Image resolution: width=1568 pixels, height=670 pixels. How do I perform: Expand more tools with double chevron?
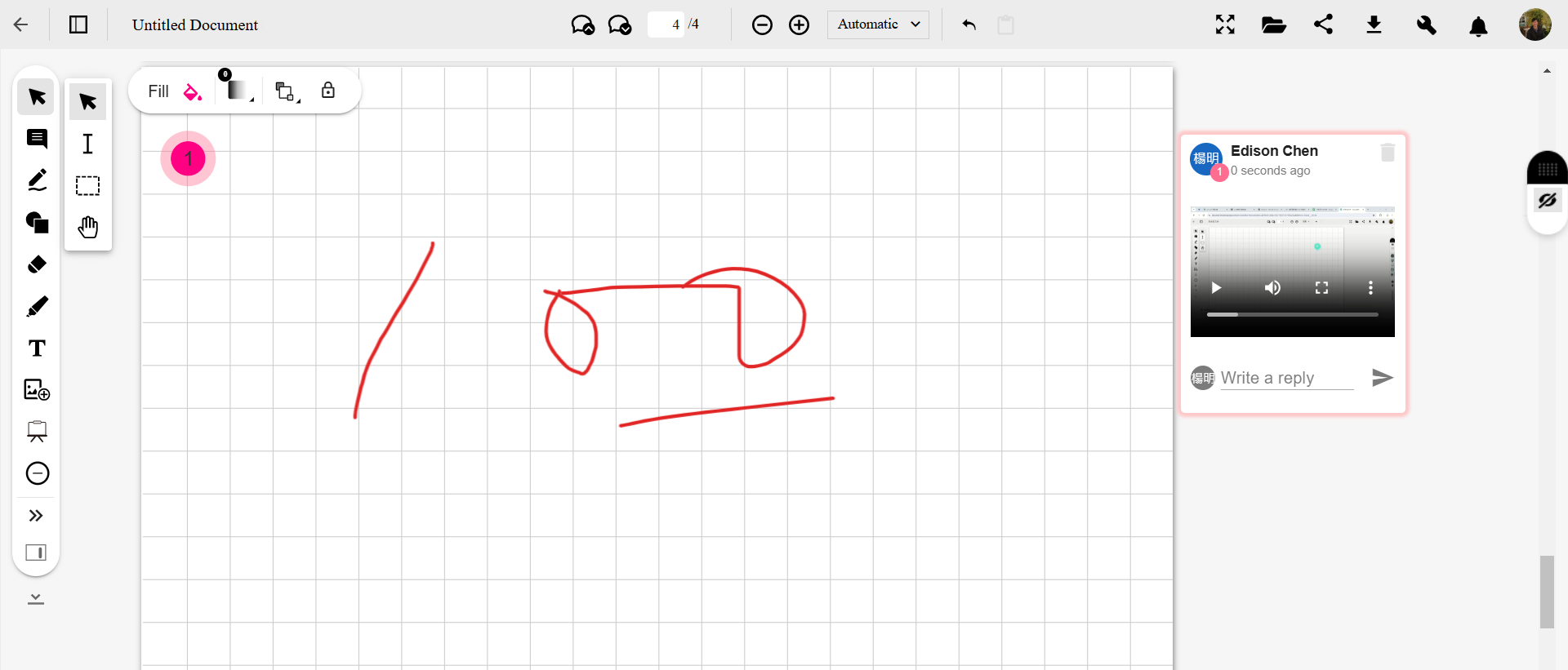point(36,516)
